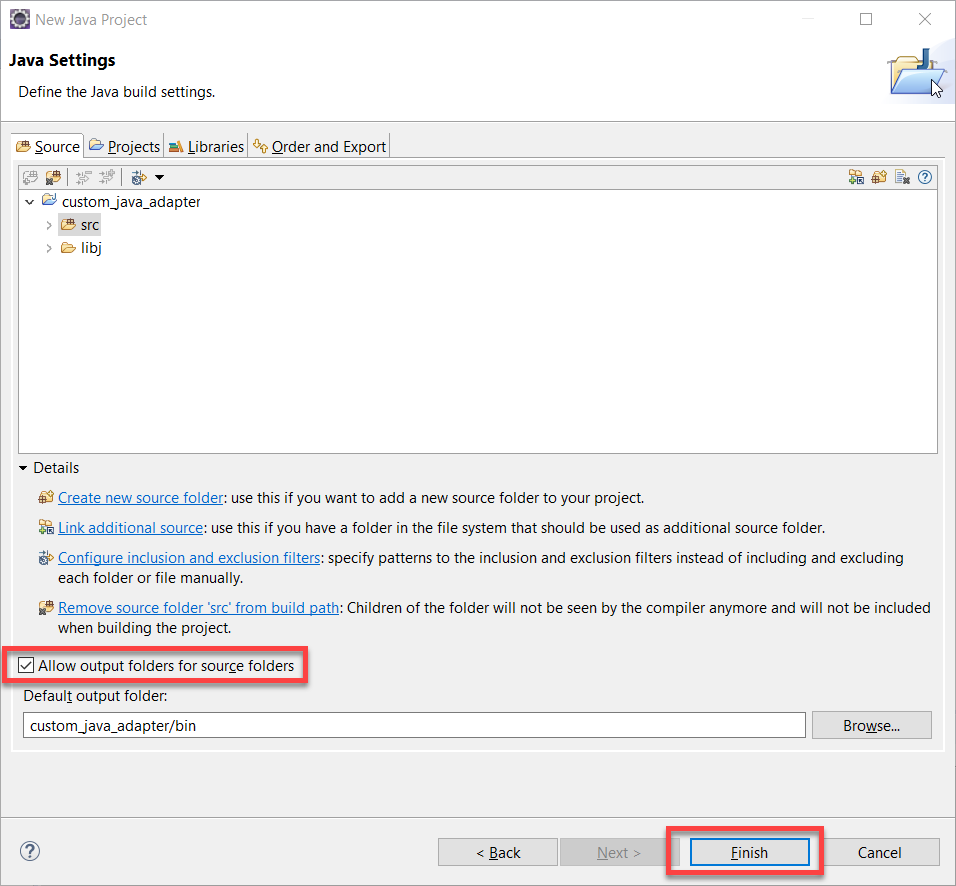Click the Link additional source link
956x886 pixels.
pos(130,527)
